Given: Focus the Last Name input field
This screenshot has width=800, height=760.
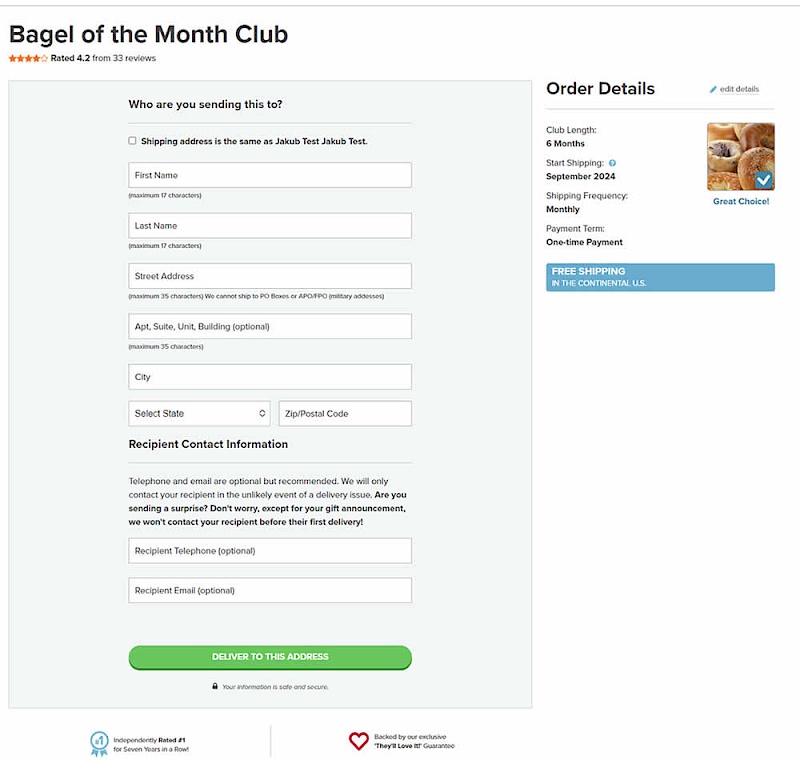Looking at the screenshot, I should pyautogui.click(x=270, y=226).
